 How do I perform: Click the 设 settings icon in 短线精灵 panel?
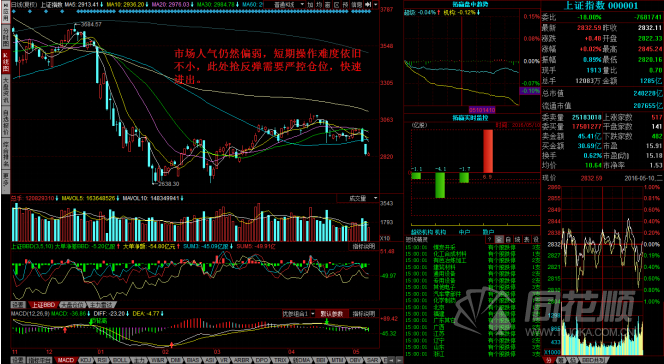pyautogui.click(x=536, y=240)
